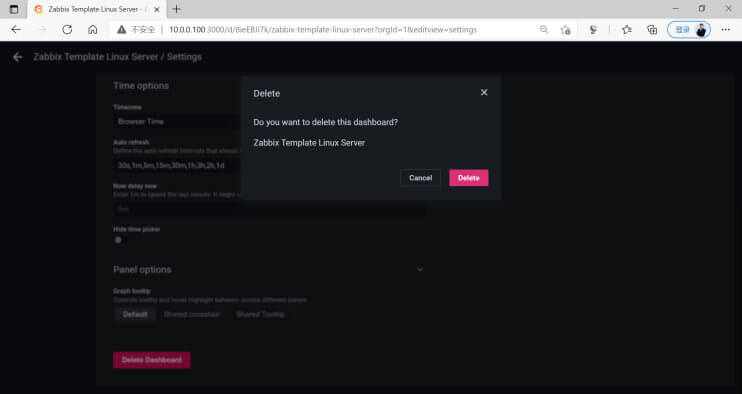Viewport: 742px width, 394px height.
Task: Click the Now delay input field
Action: tap(270, 209)
